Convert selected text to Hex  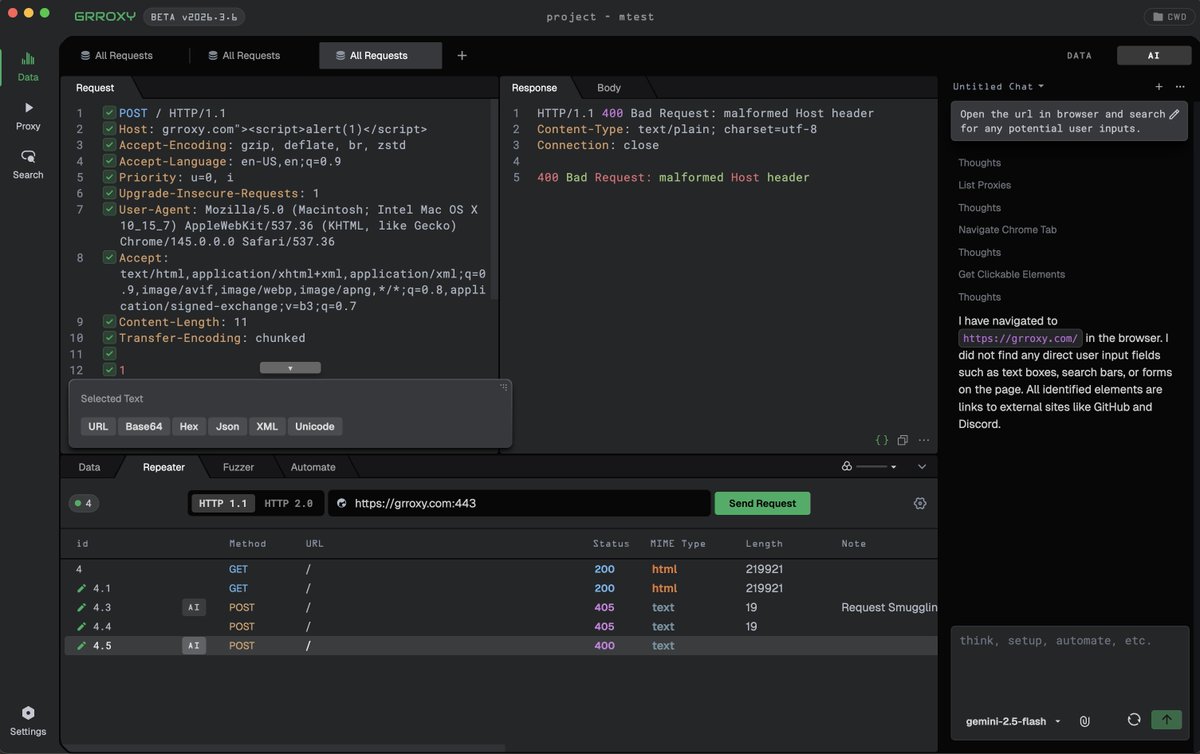coord(189,426)
